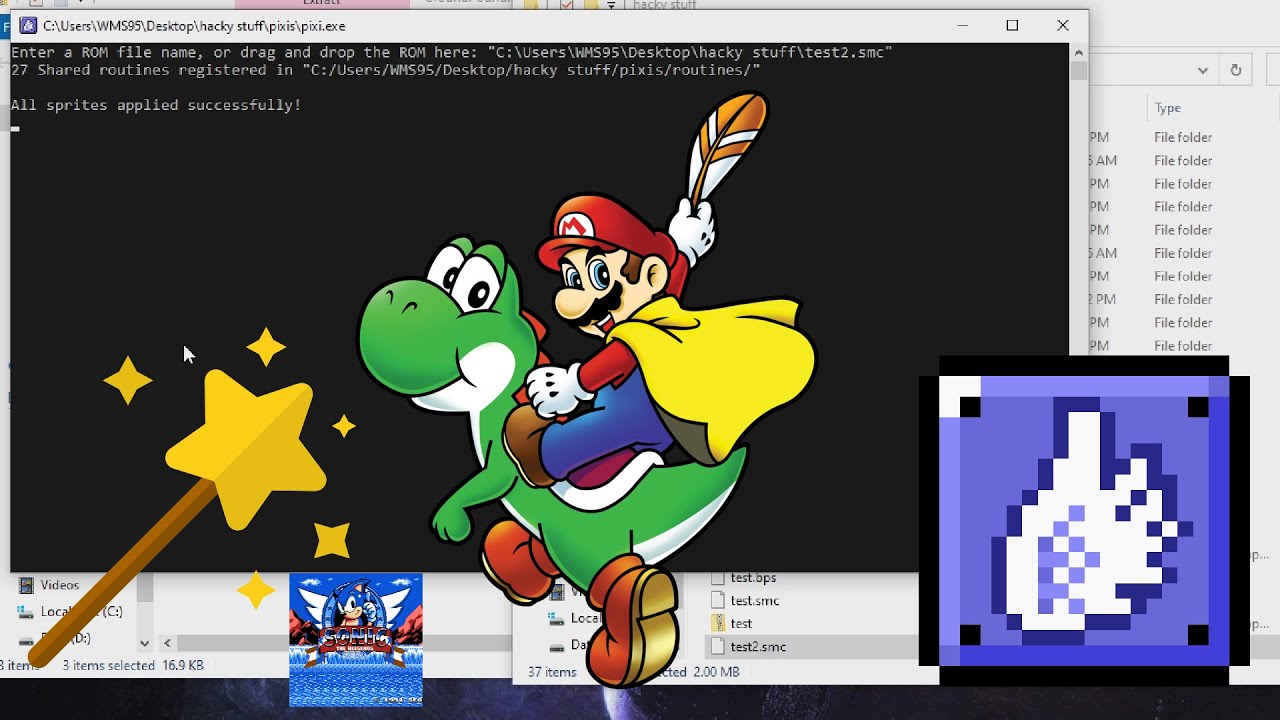This screenshot has height=720, width=1280.
Task: Sort by the Type column header
Action: tap(1168, 108)
